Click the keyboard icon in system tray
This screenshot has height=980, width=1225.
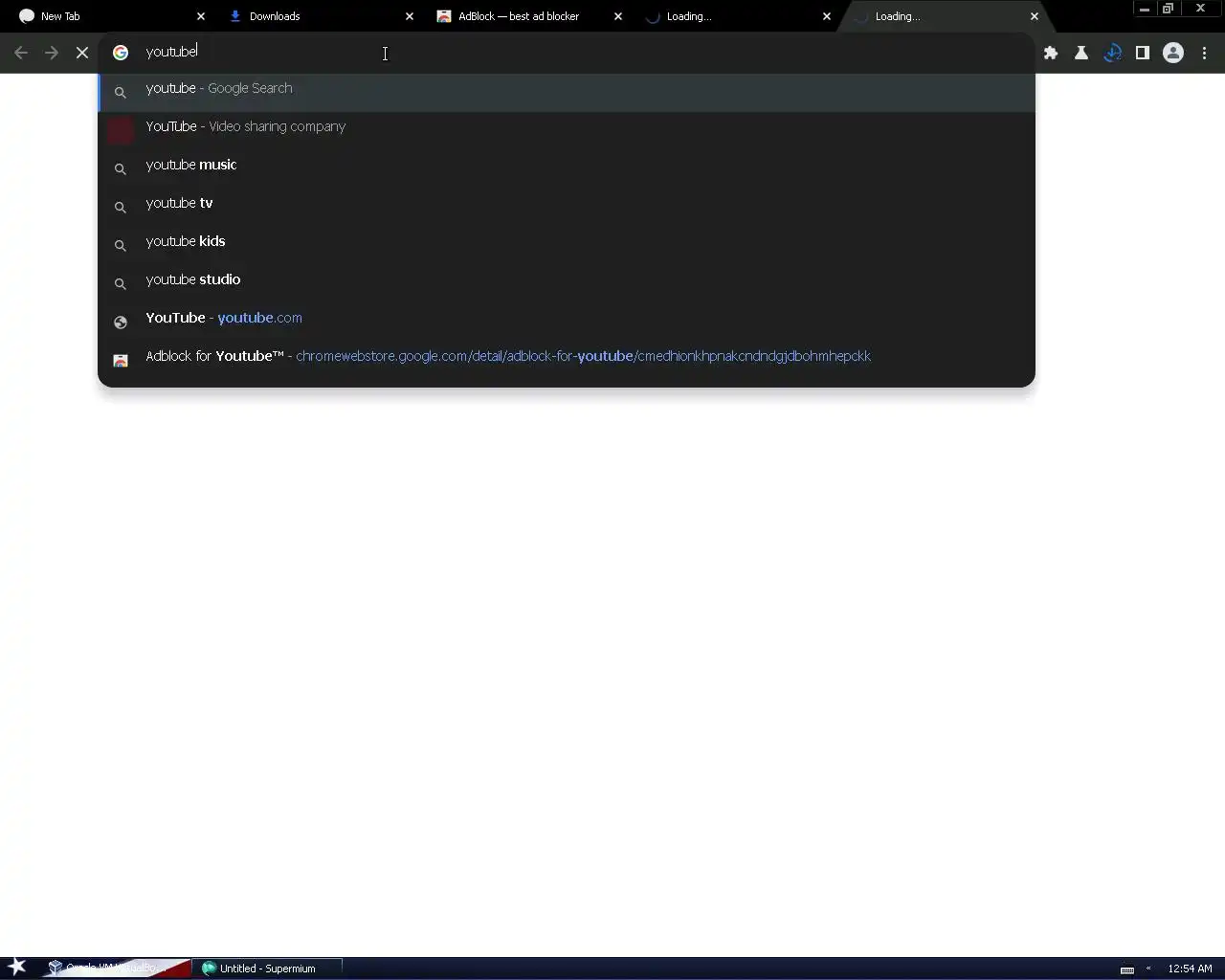[x=1127, y=969]
